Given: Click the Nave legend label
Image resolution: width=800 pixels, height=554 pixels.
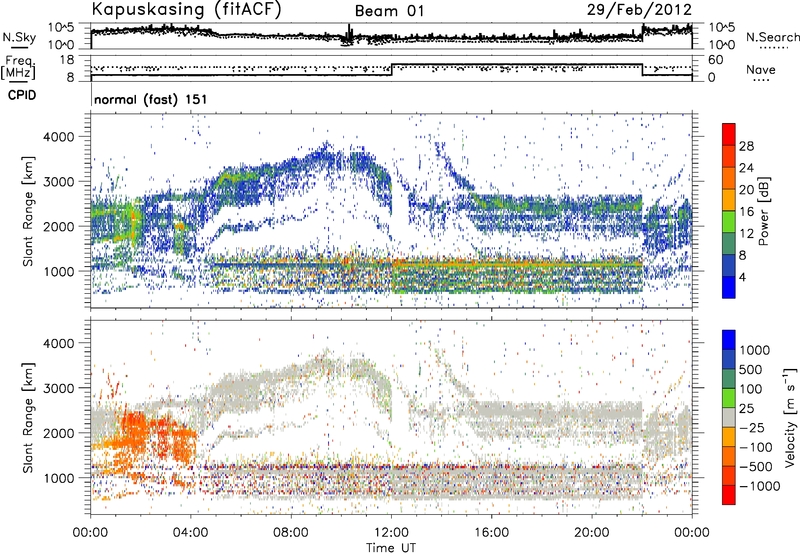Looking at the screenshot, I should click(x=761, y=69).
